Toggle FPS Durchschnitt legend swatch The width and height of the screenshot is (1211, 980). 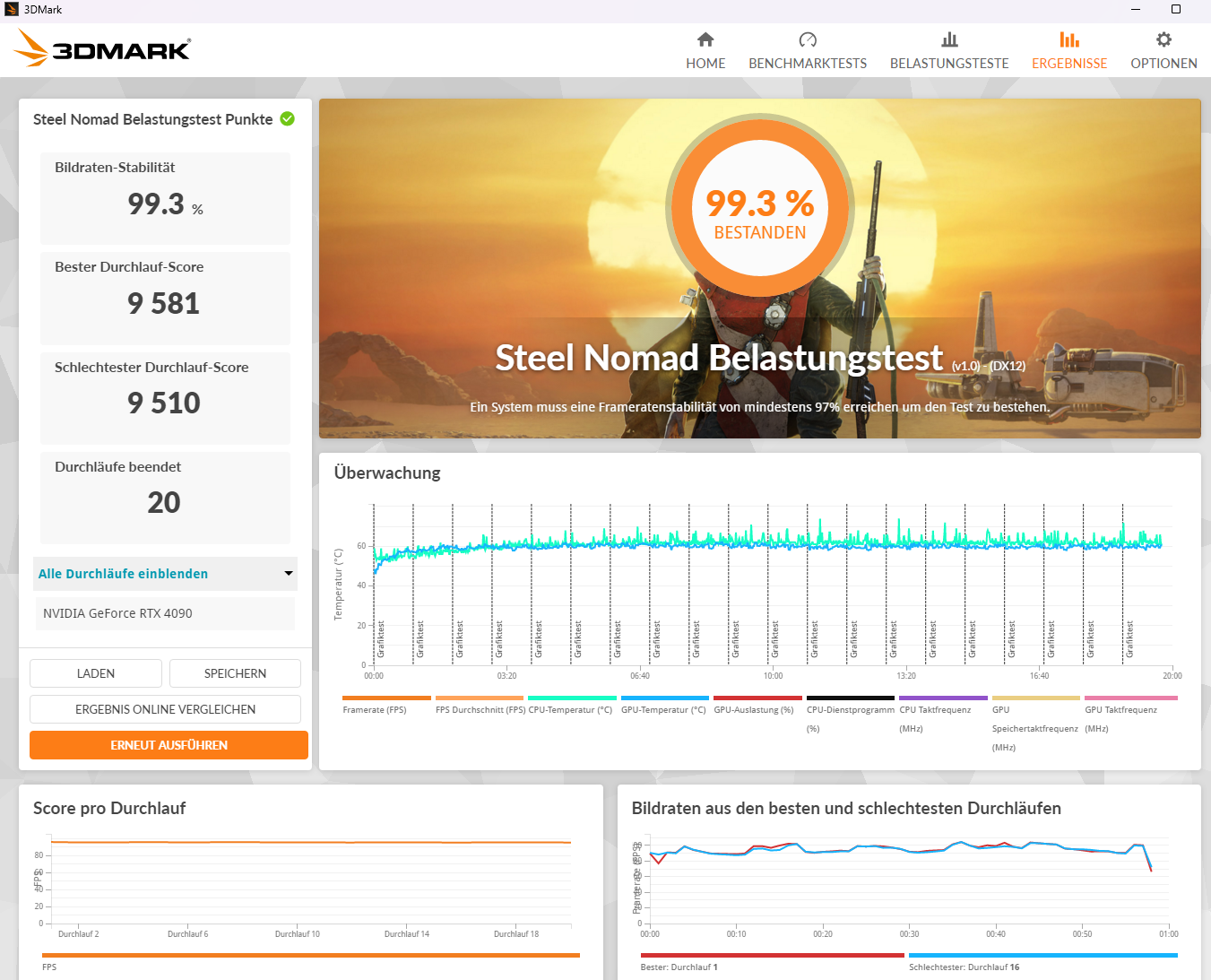480,698
